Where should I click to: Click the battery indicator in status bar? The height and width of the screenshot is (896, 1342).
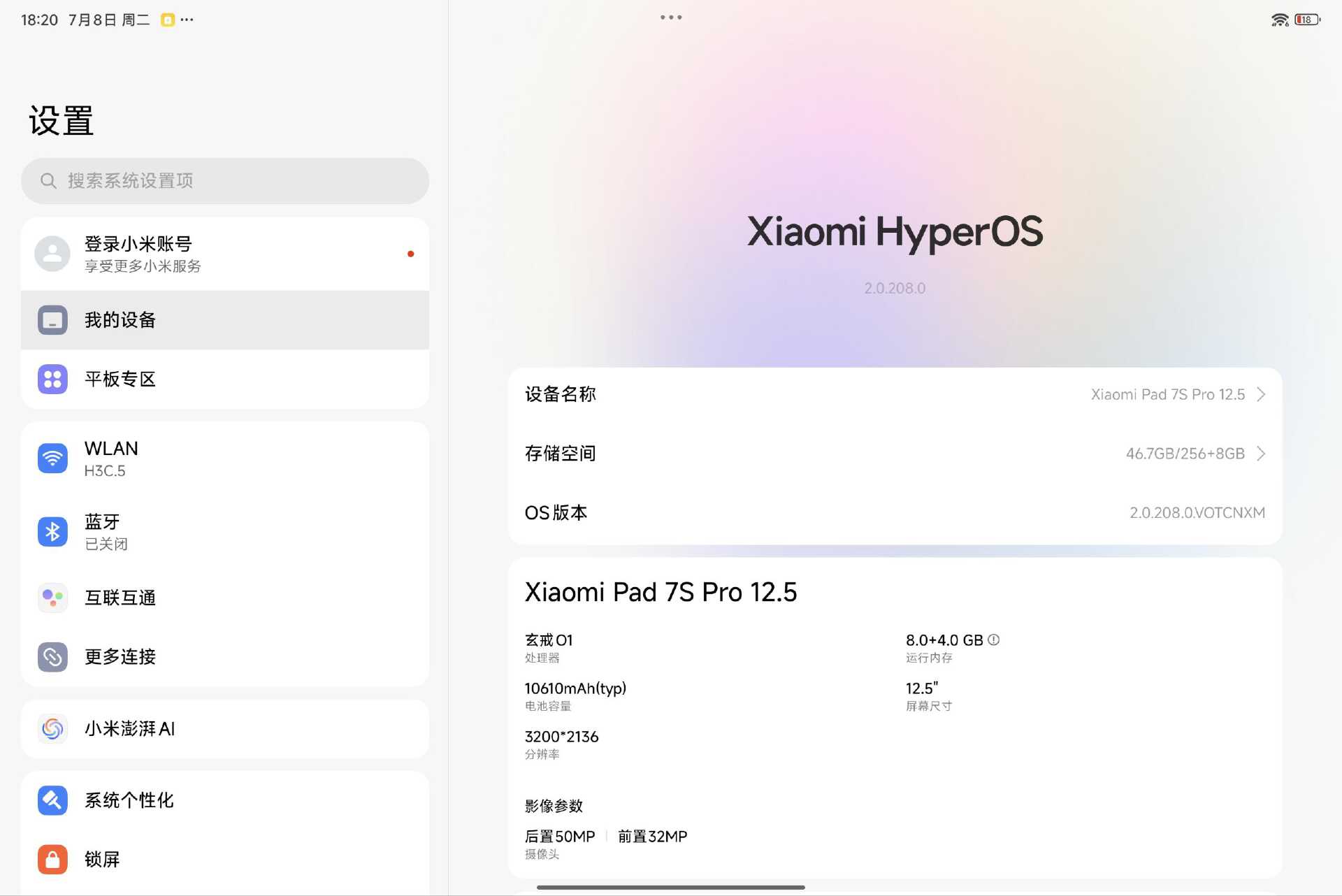point(1307,20)
